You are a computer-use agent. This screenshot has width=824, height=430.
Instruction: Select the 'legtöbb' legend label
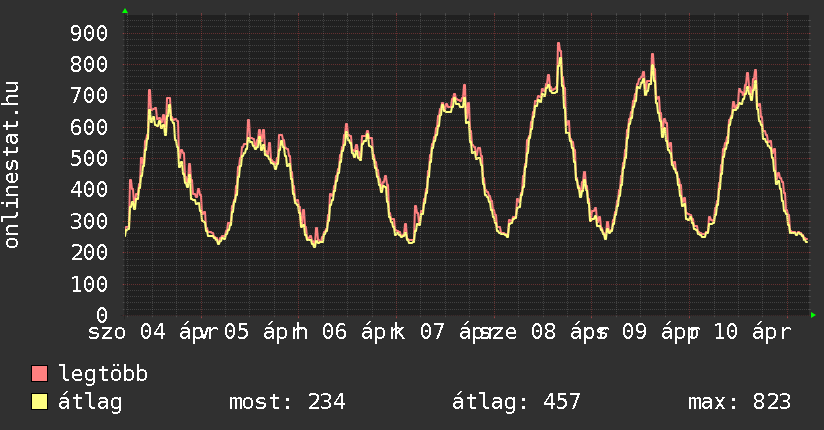[x=104, y=374]
